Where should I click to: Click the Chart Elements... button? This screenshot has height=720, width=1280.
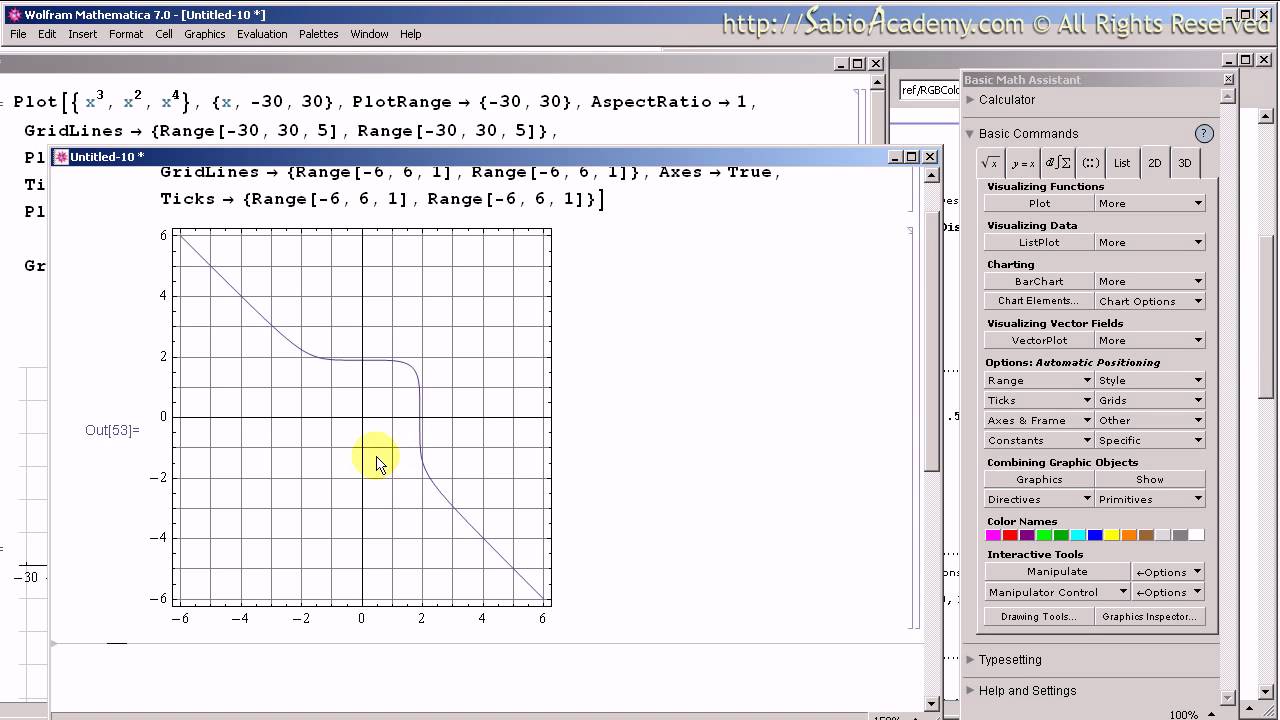click(1039, 301)
